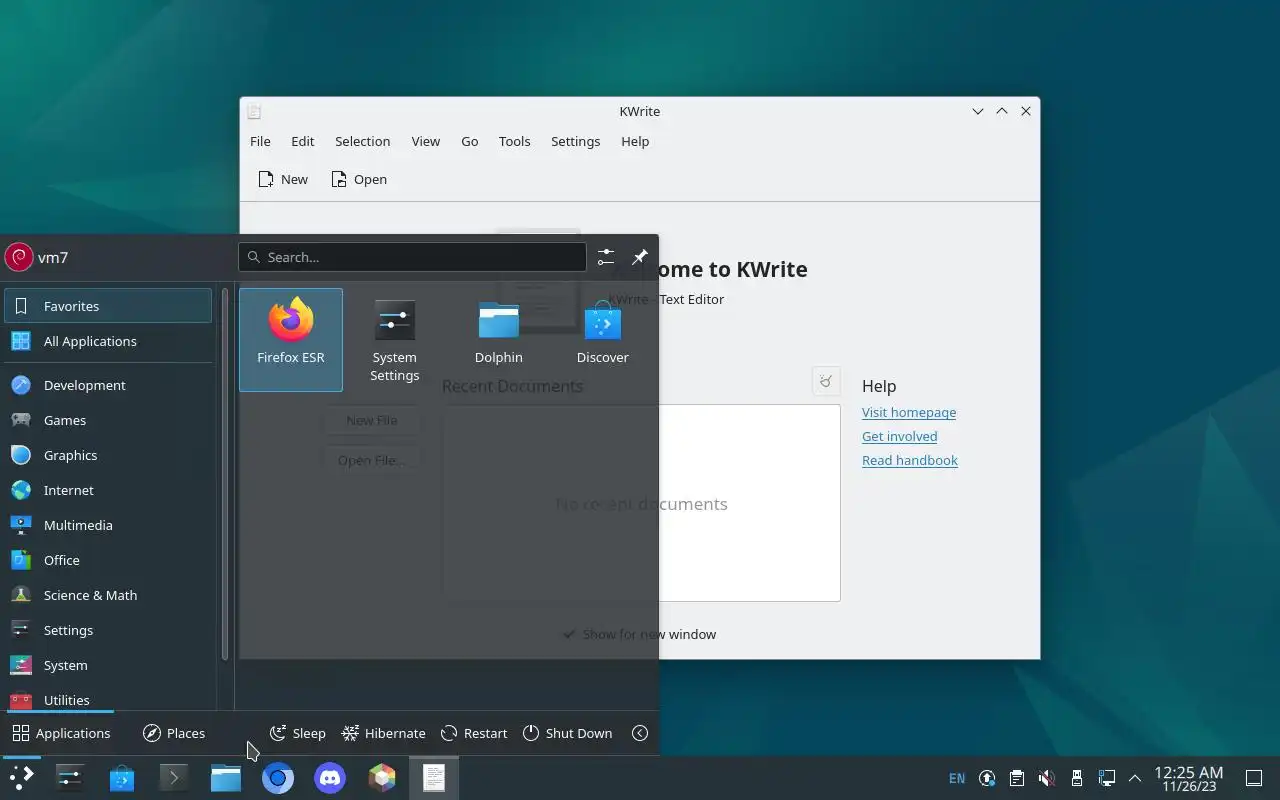Viewport: 1280px width, 800px height.
Task: Open removable devices tray icon
Action: tap(1076, 778)
